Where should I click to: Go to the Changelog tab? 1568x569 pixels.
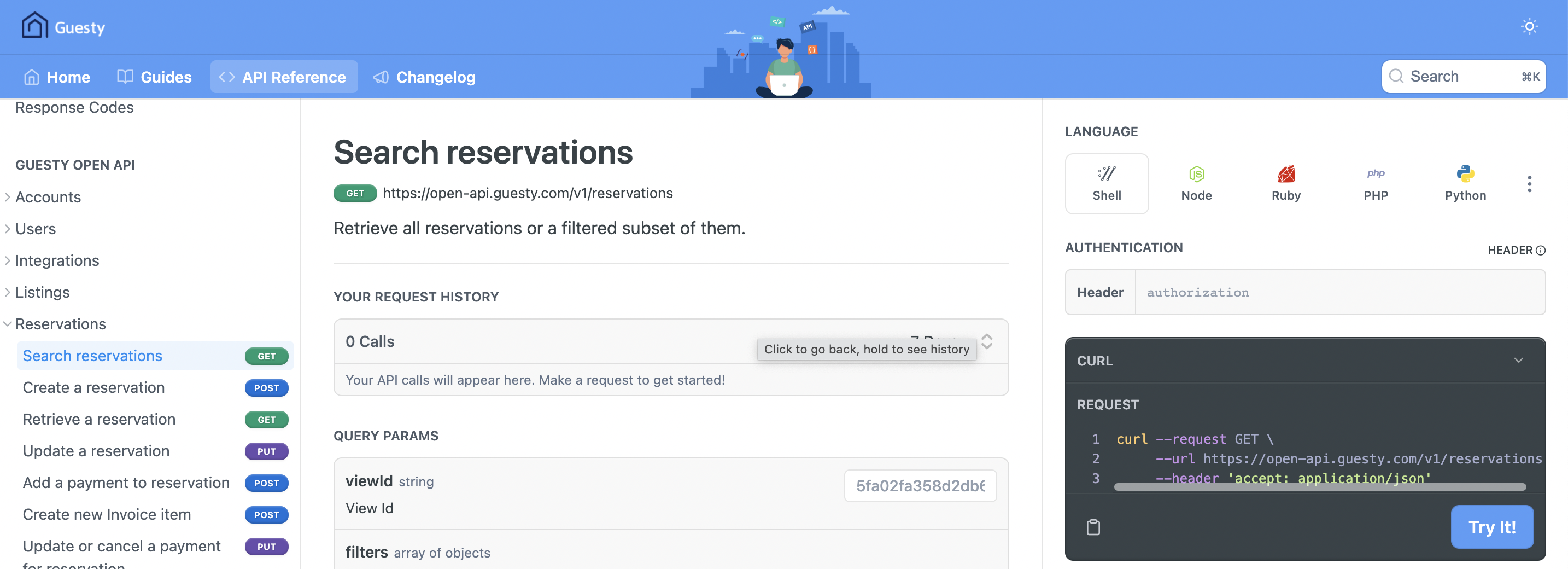424,77
